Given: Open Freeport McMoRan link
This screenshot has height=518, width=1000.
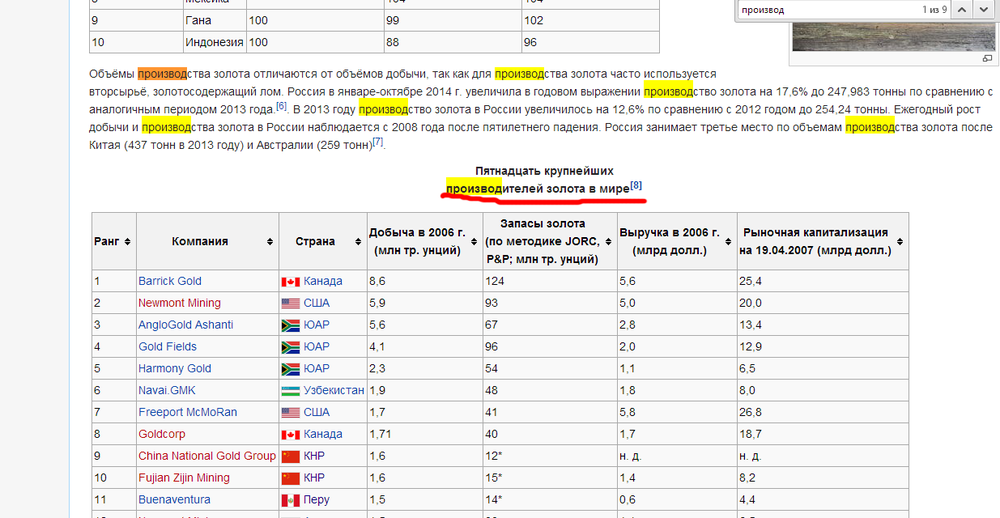Looking at the screenshot, I should tap(188, 412).
